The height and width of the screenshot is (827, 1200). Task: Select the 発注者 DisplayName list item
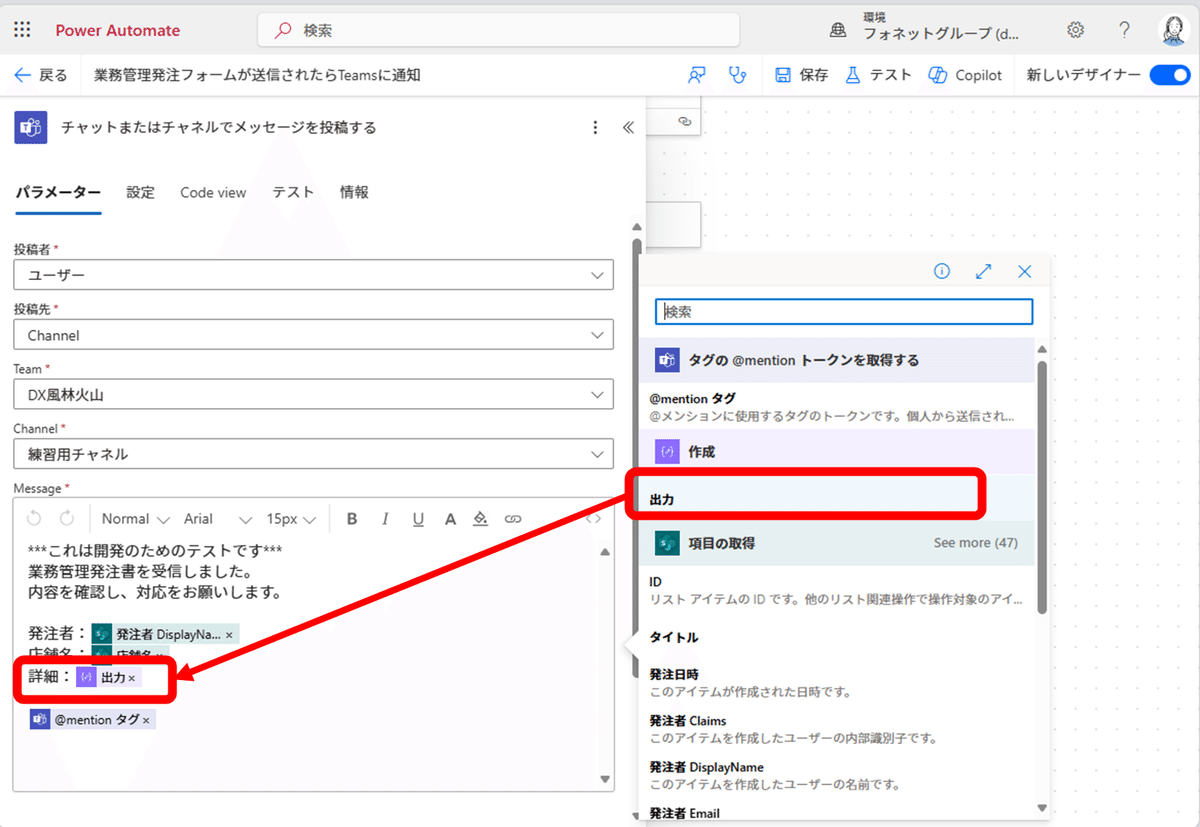(x=837, y=776)
